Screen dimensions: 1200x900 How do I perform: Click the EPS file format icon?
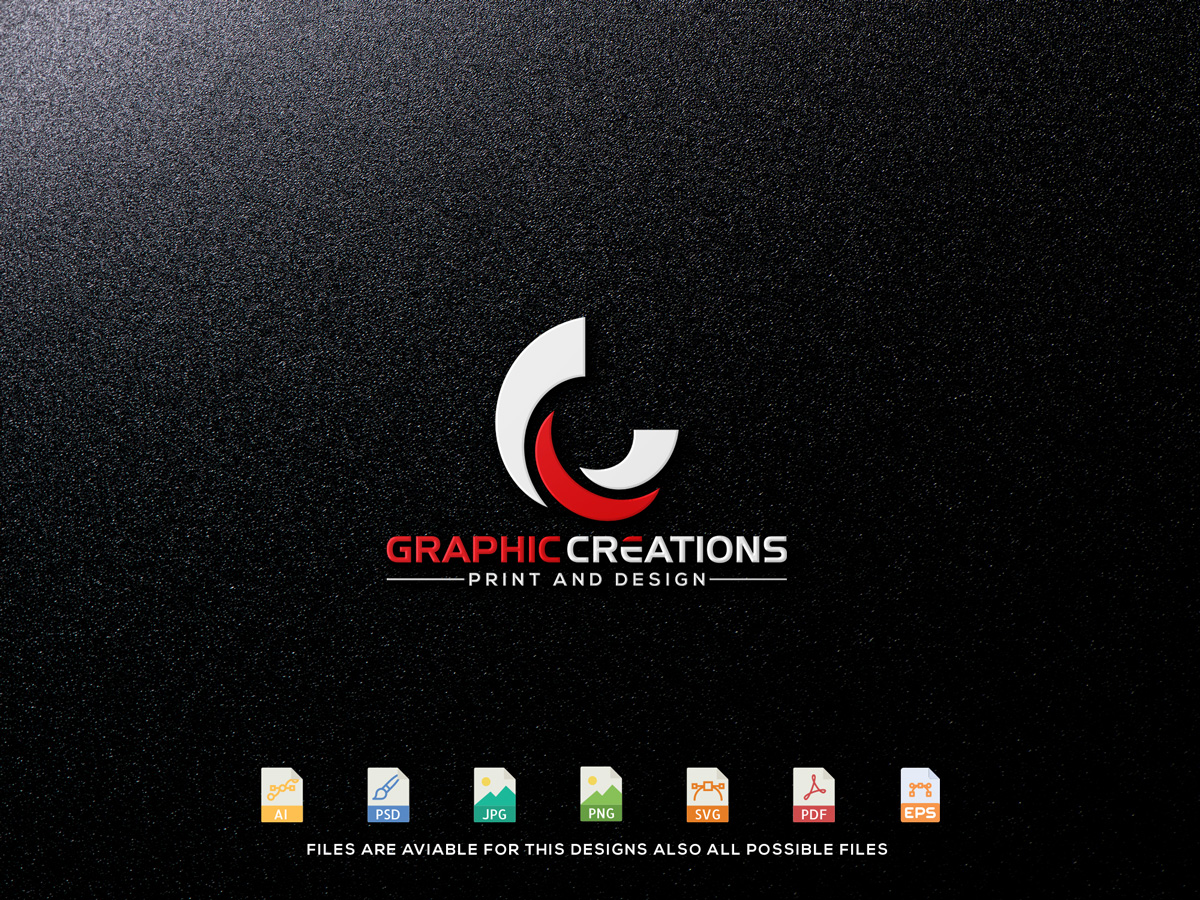[920, 795]
